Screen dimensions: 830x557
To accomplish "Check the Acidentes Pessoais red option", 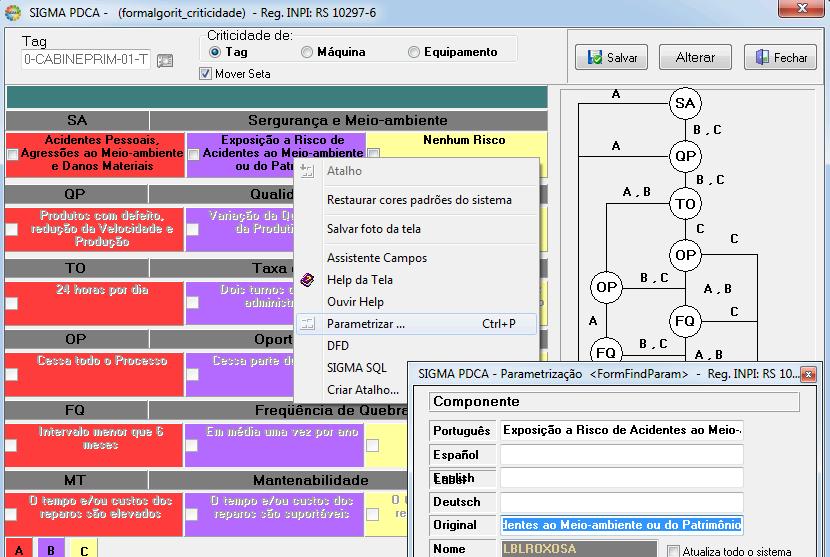I will [x=12, y=155].
